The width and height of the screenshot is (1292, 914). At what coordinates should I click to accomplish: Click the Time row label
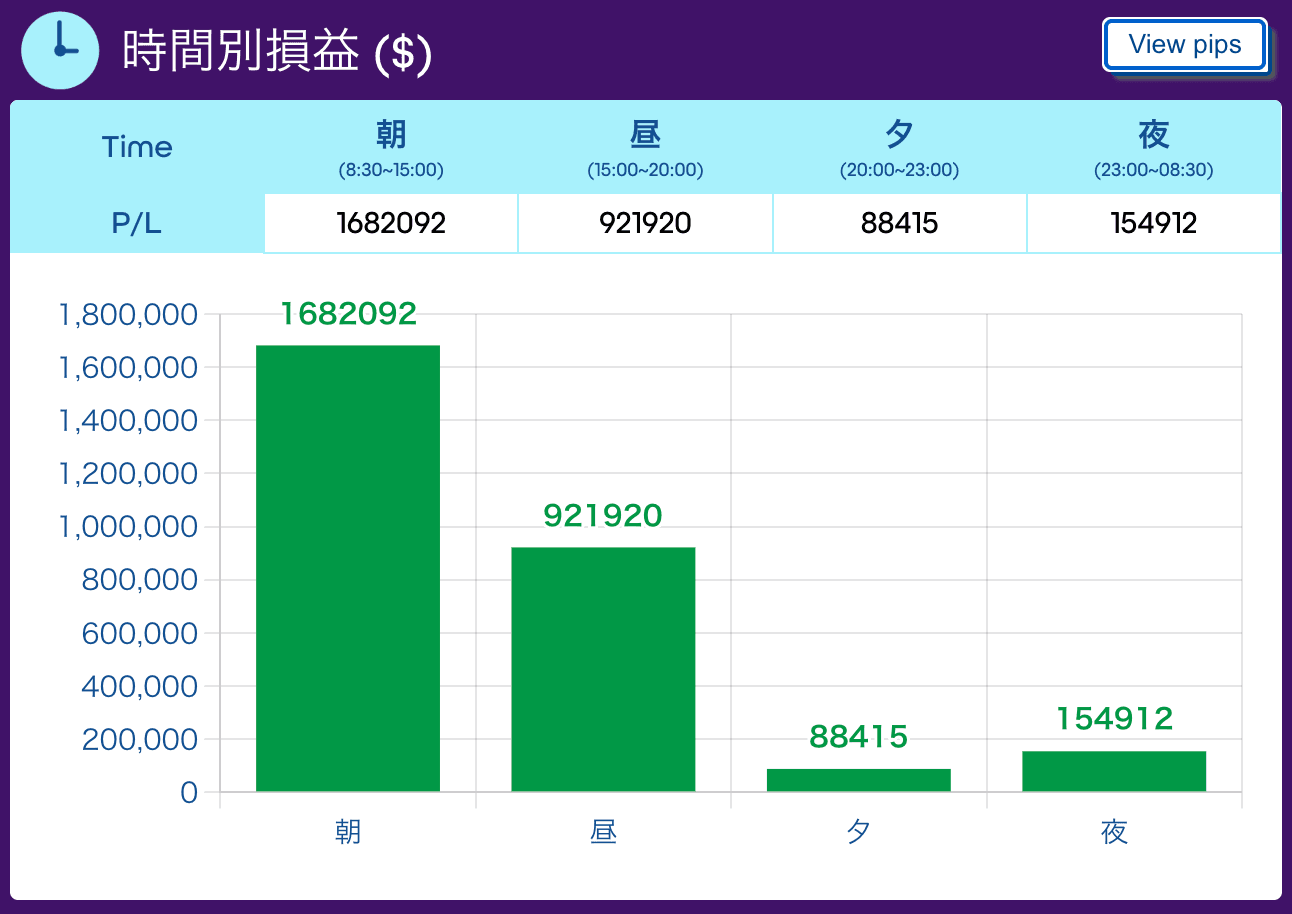(x=137, y=147)
